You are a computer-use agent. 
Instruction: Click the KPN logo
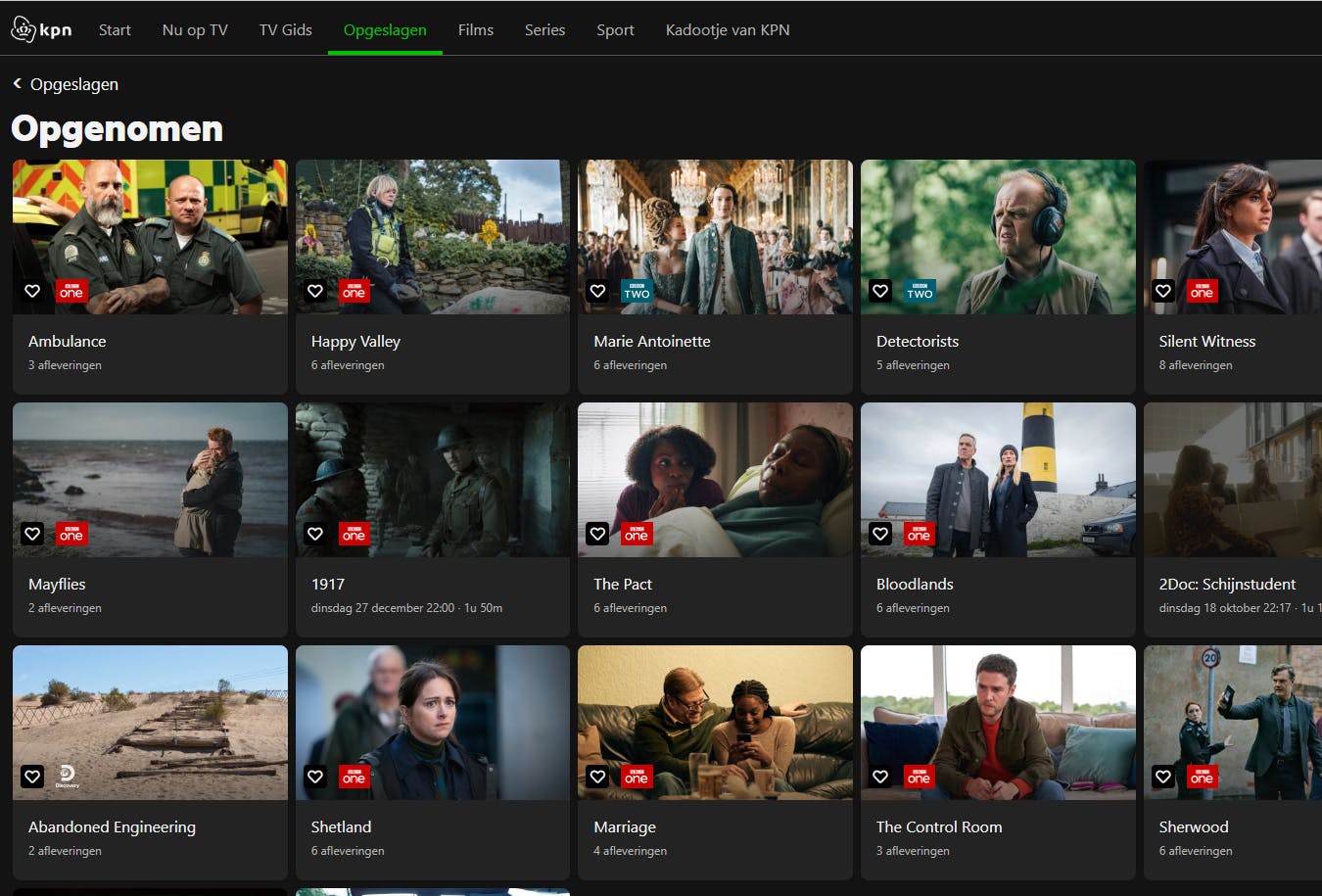pos(41,29)
